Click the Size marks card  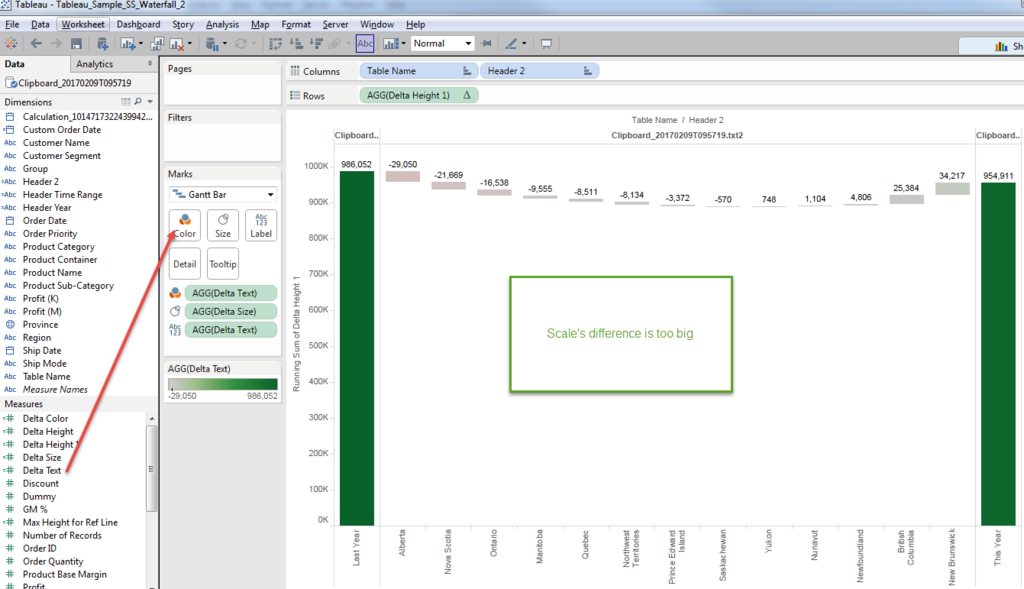coord(223,225)
